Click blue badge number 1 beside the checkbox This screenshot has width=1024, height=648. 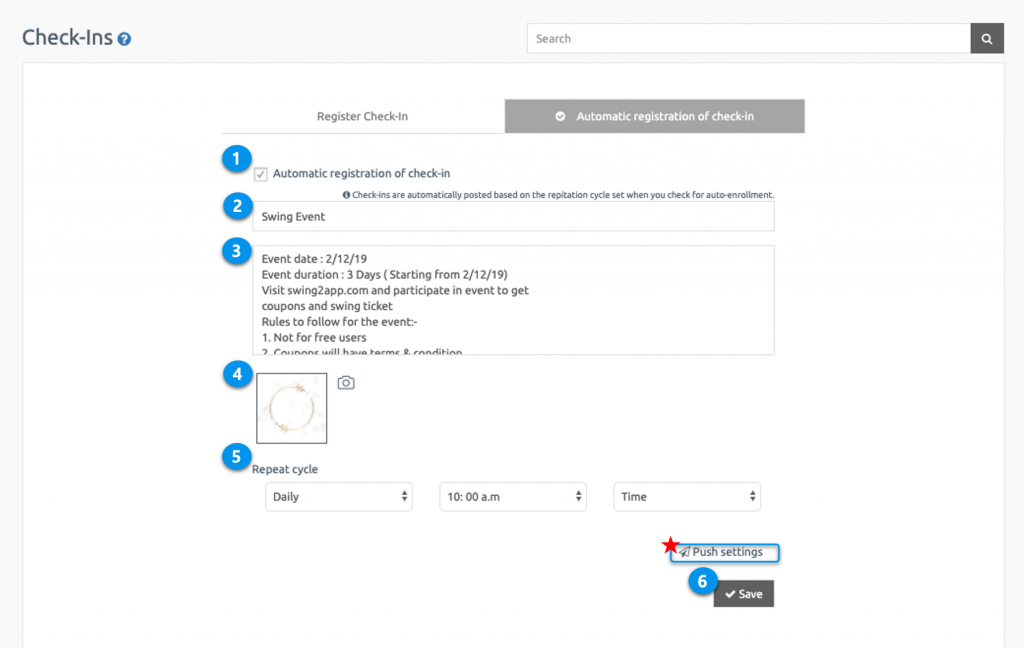[x=236, y=159]
